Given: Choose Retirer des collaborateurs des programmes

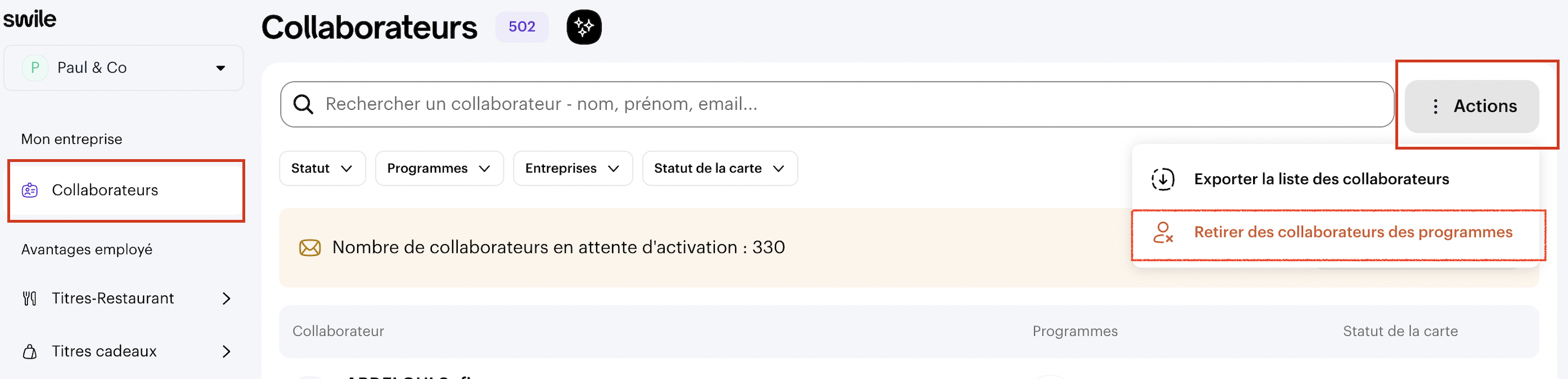Looking at the screenshot, I should 1353,232.
